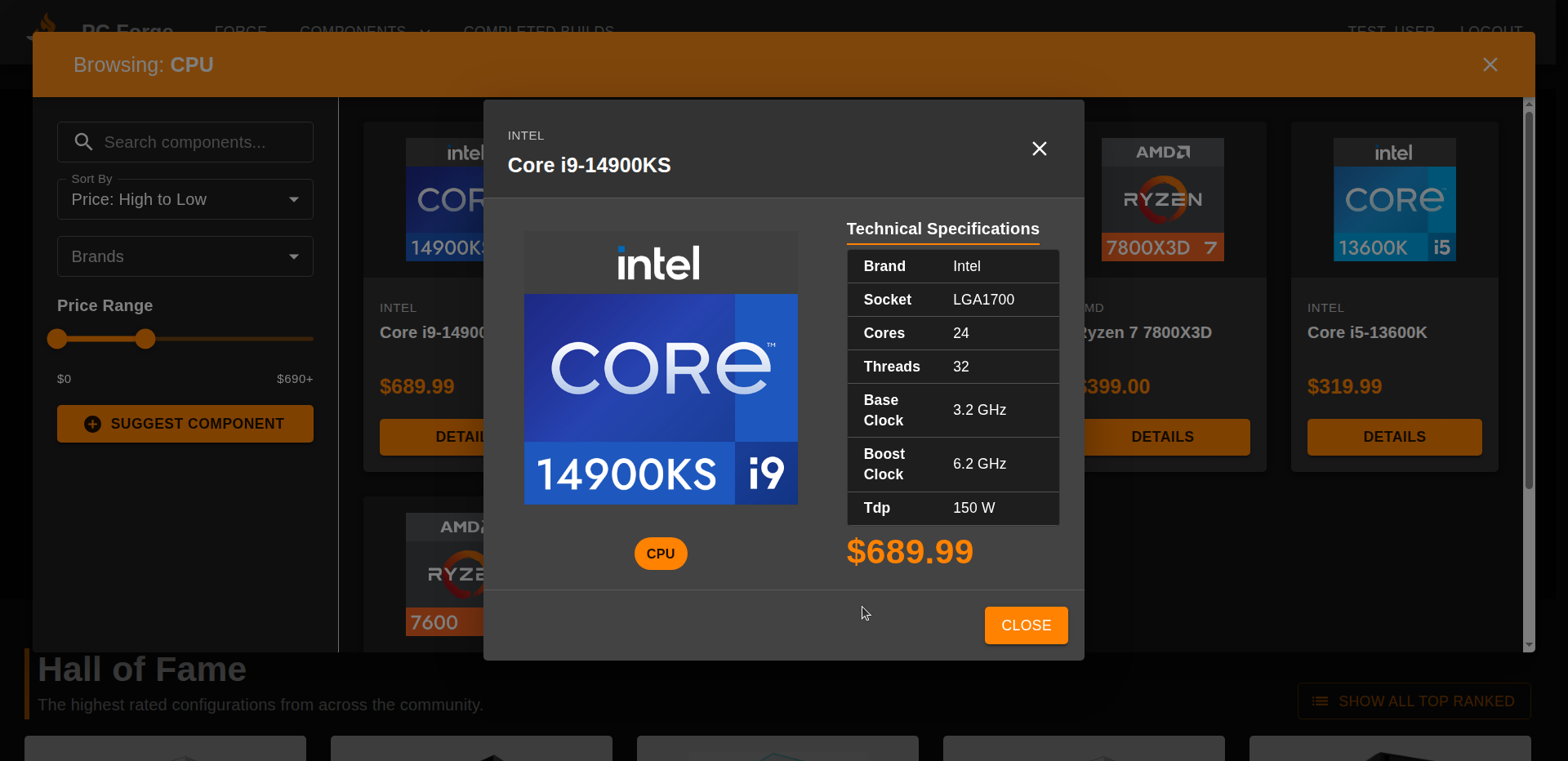Viewport: 1568px width, 761px height.
Task: Click the Intel Core 14900KS product image
Action: [660, 367]
